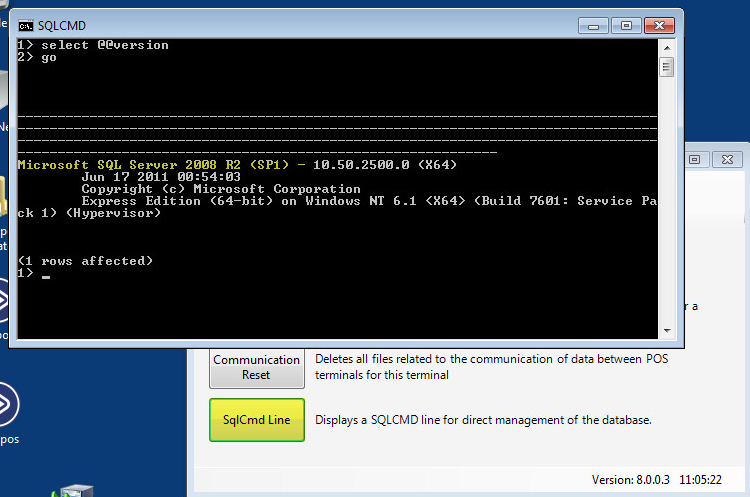Open the SqlCmd Line yellow button

pyautogui.click(x=257, y=420)
